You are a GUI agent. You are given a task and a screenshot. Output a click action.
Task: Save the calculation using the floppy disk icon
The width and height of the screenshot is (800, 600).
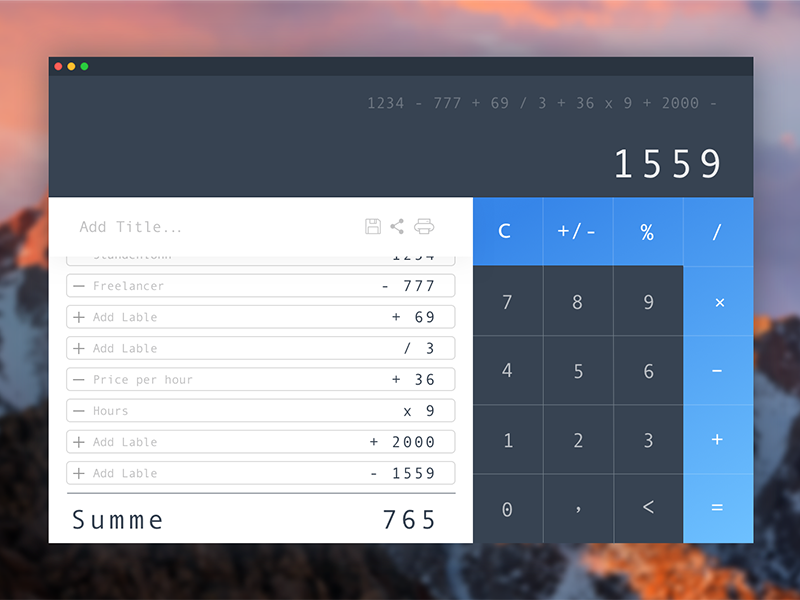(x=372, y=227)
